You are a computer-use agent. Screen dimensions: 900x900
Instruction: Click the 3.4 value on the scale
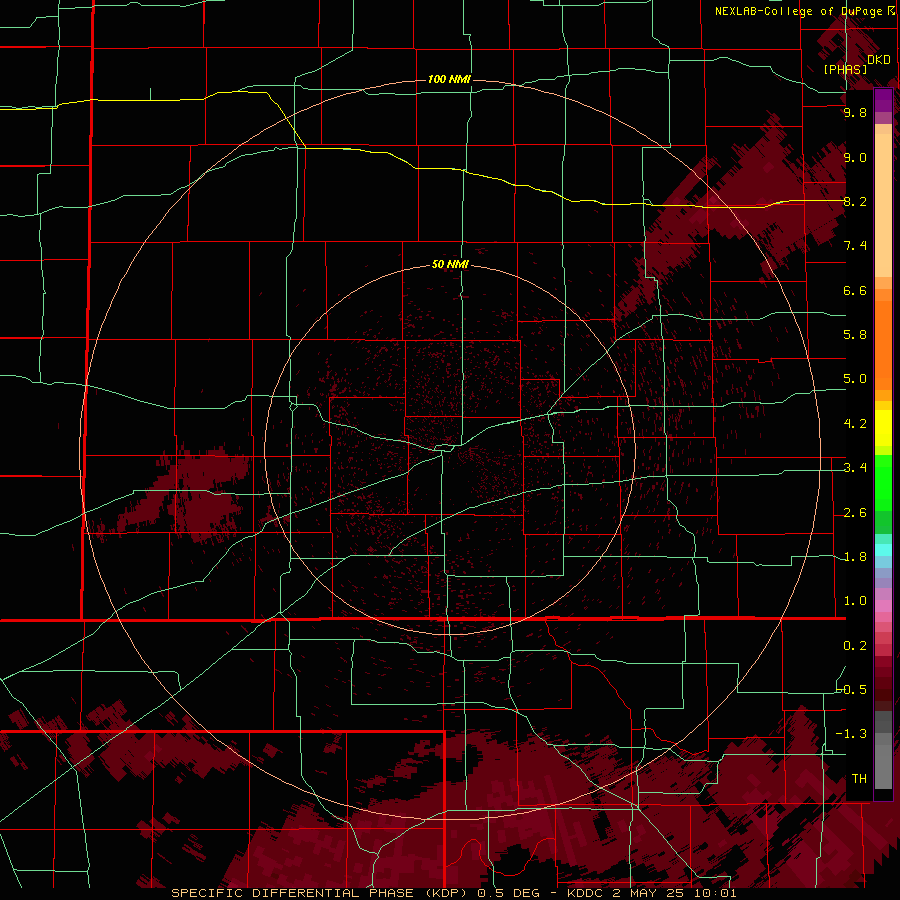[x=855, y=468]
